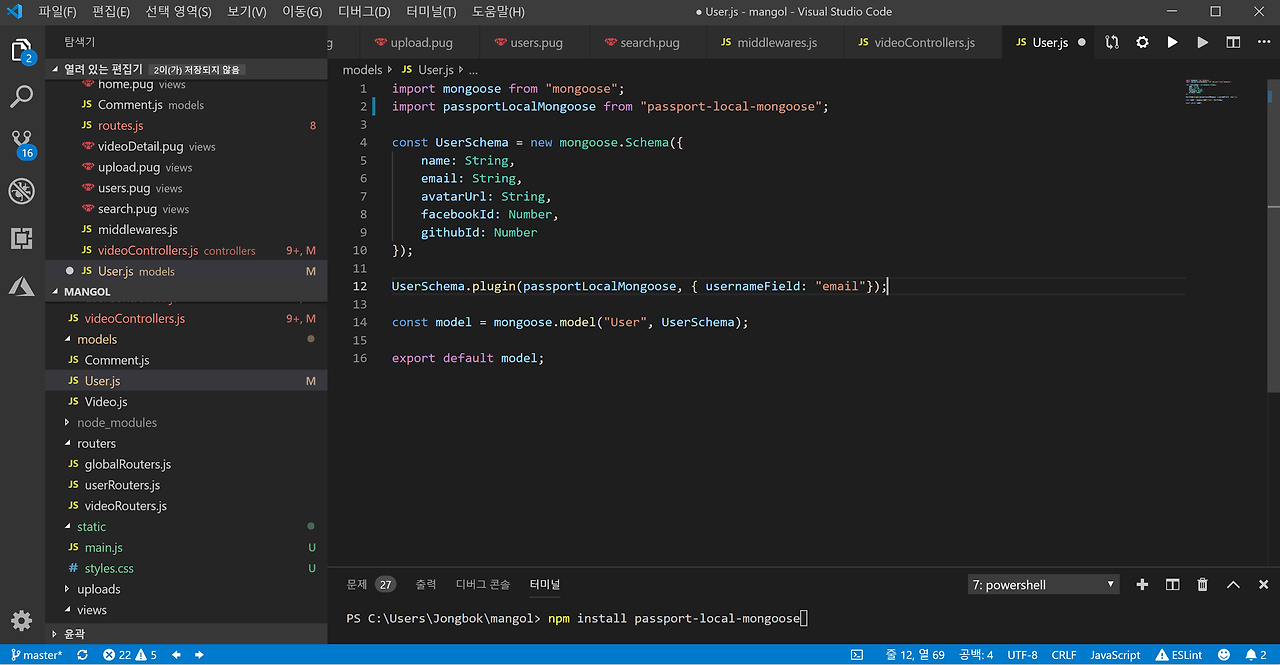The height and width of the screenshot is (665, 1280).
Task: Kill terminal with the trash icon
Action: pos(1203,584)
